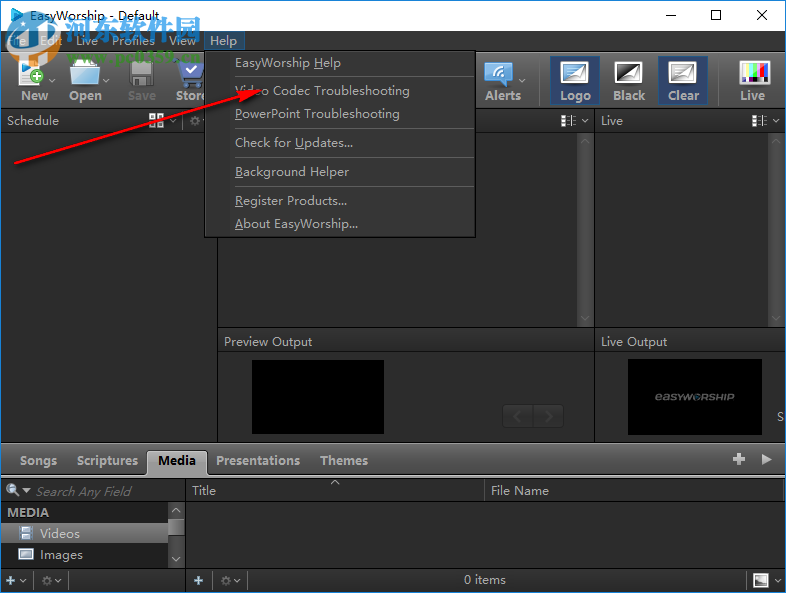Choose Video Codec Troubleshooting

pos(340,91)
